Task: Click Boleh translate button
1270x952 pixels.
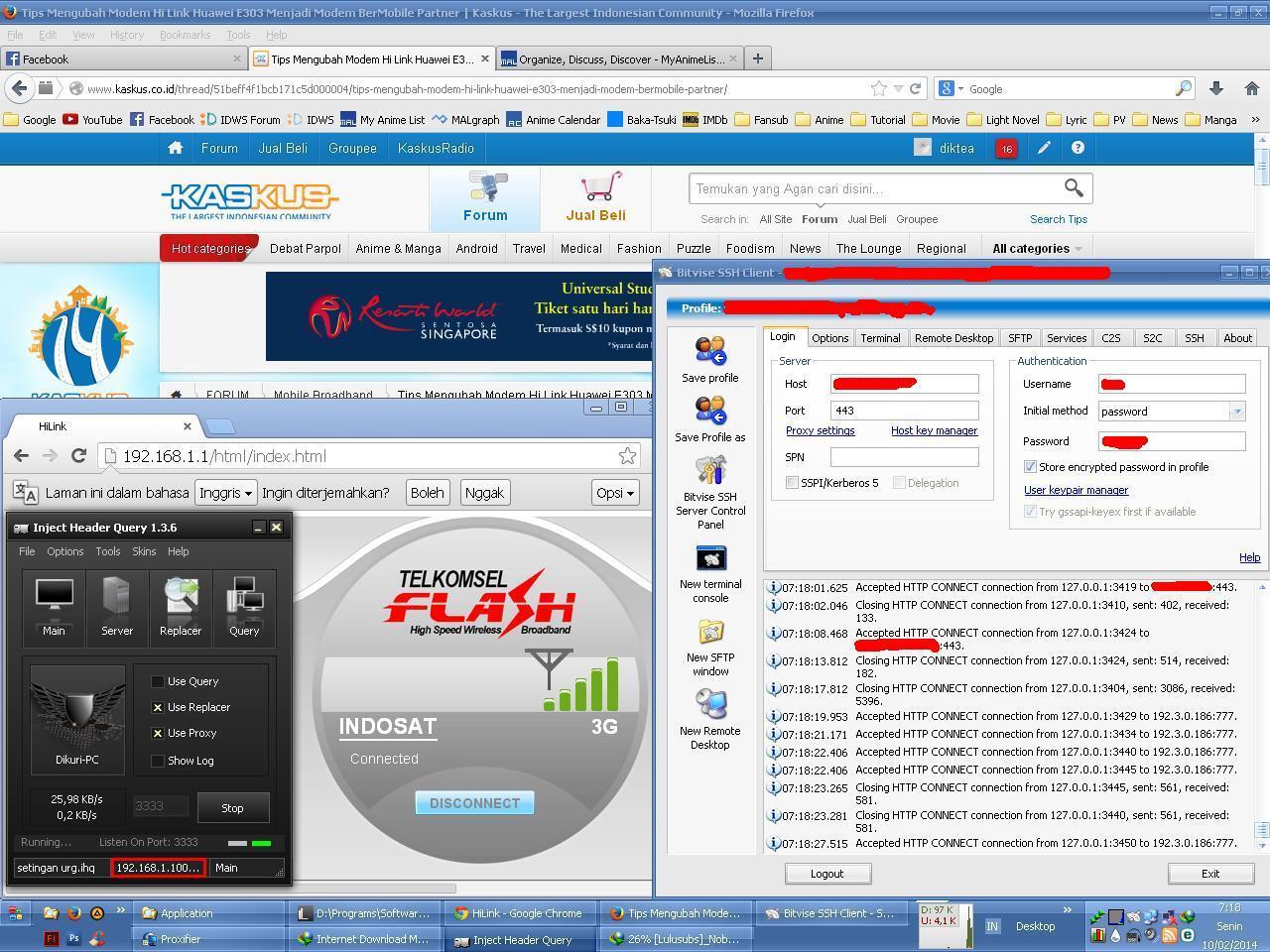Action: [428, 493]
